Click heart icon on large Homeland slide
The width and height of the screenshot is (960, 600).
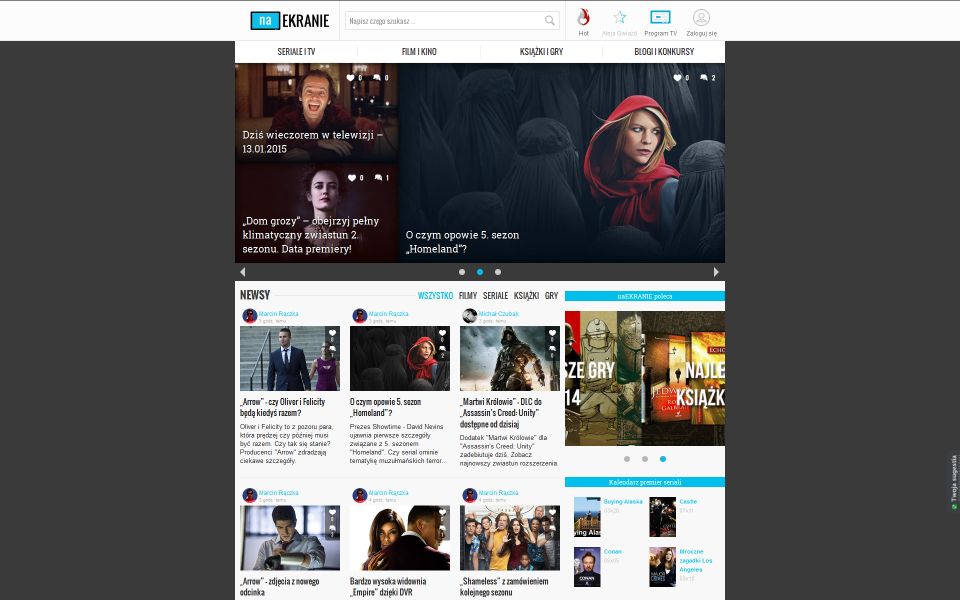(677, 78)
